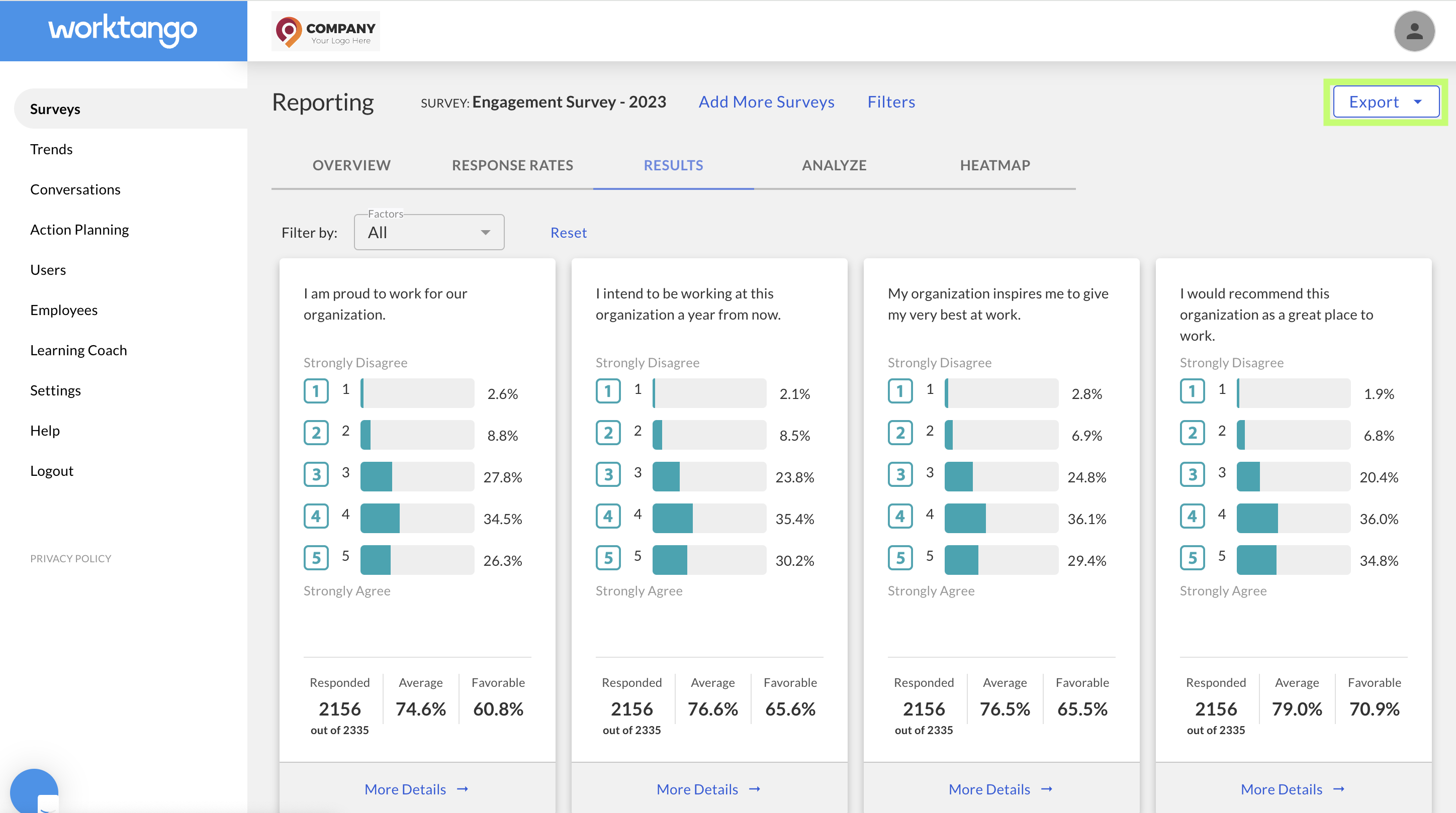
Task: Click the 34.5% bar in proud to work card
Action: 417,518
